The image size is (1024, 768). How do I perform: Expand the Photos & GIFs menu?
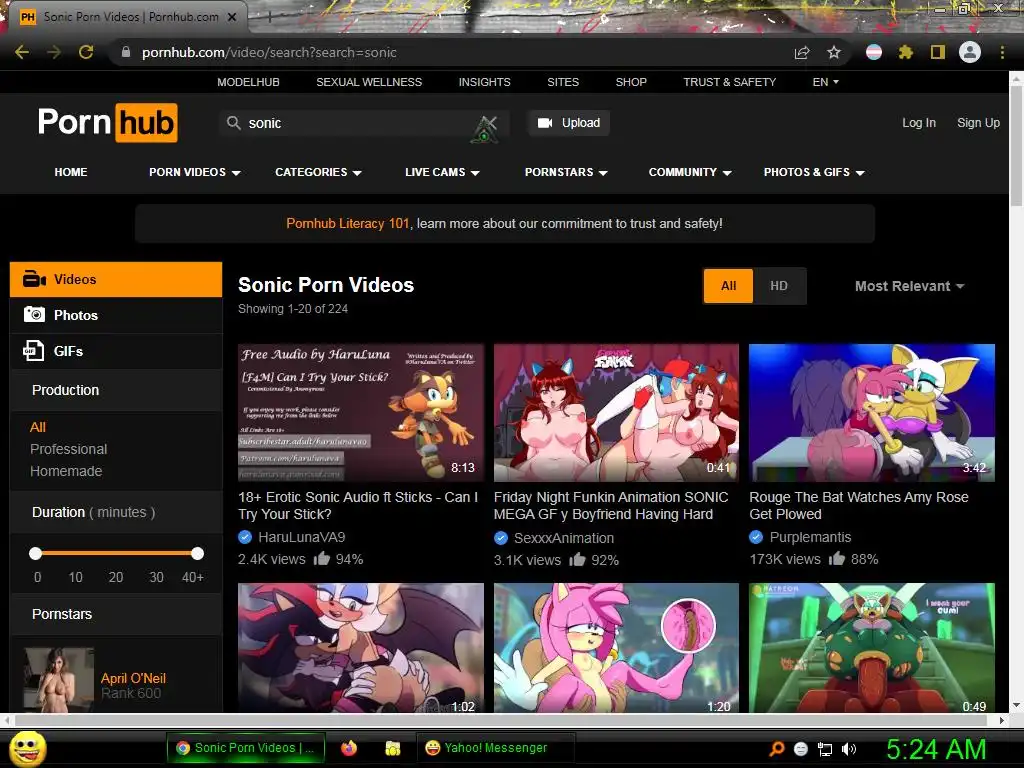pyautogui.click(x=814, y=172)
